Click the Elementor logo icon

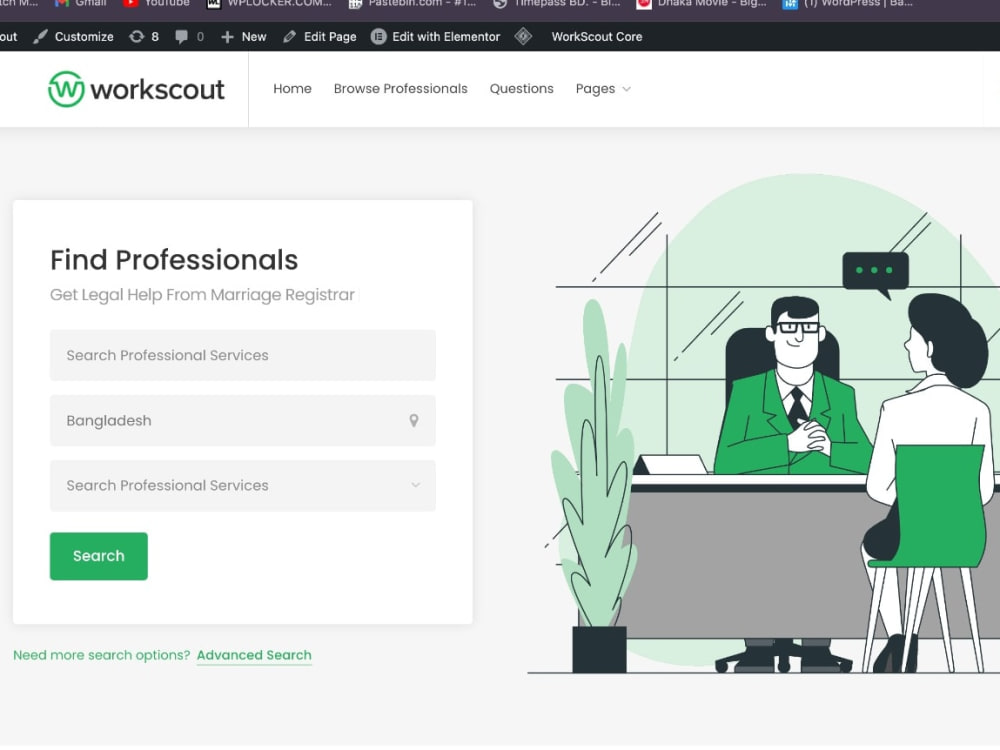point(378,37)
